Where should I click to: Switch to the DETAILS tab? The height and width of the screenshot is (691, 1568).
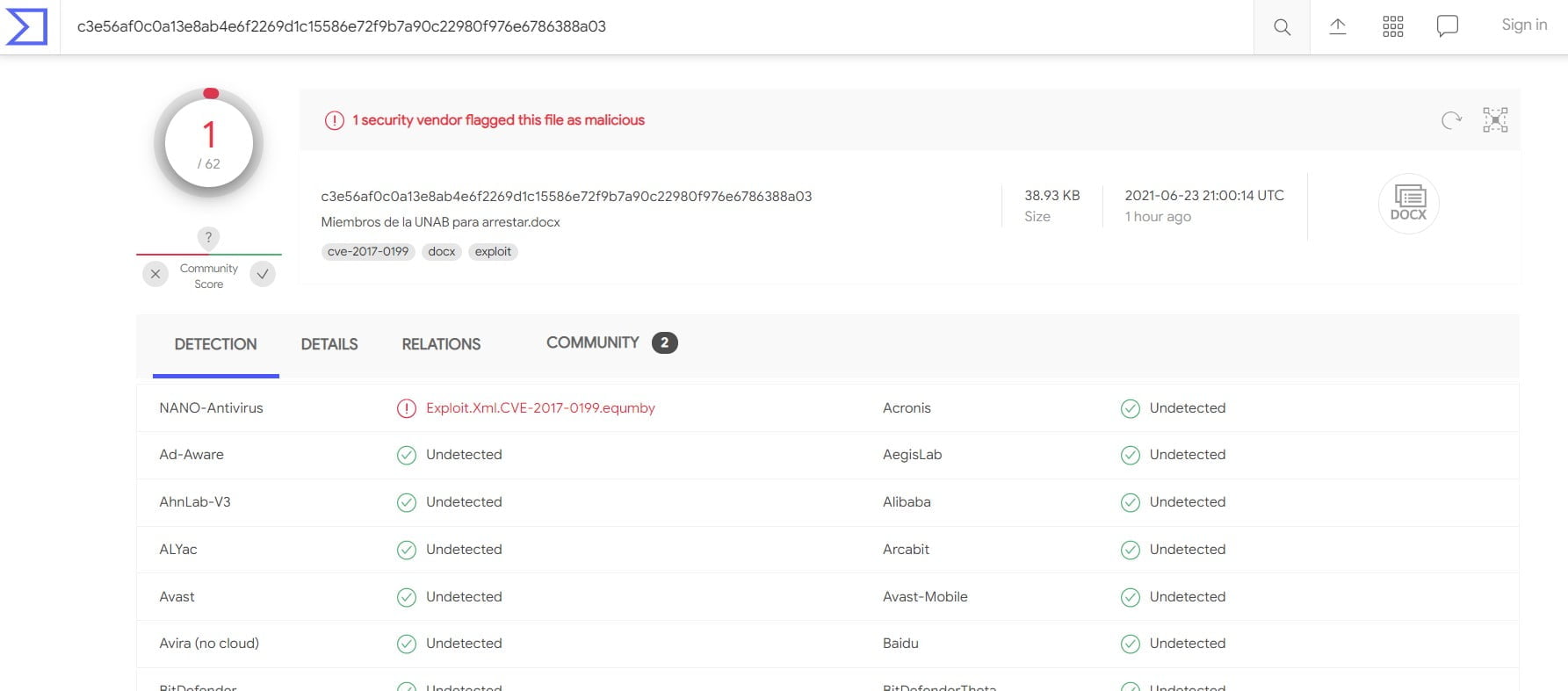point(329,345)
